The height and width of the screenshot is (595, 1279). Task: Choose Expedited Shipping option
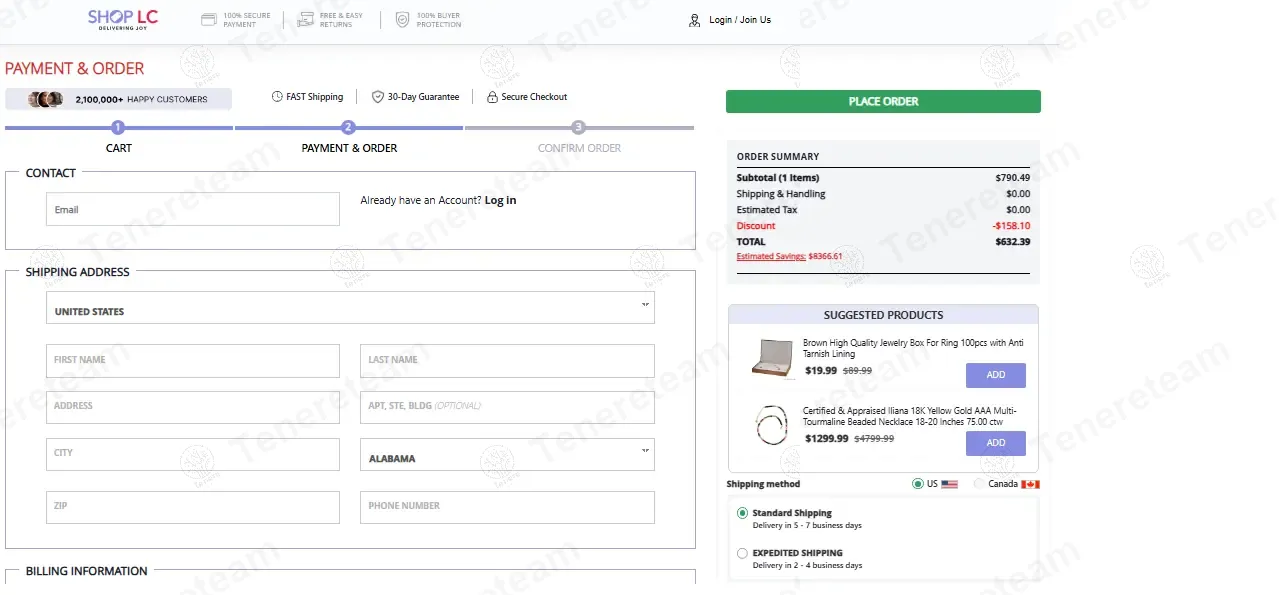742,553
